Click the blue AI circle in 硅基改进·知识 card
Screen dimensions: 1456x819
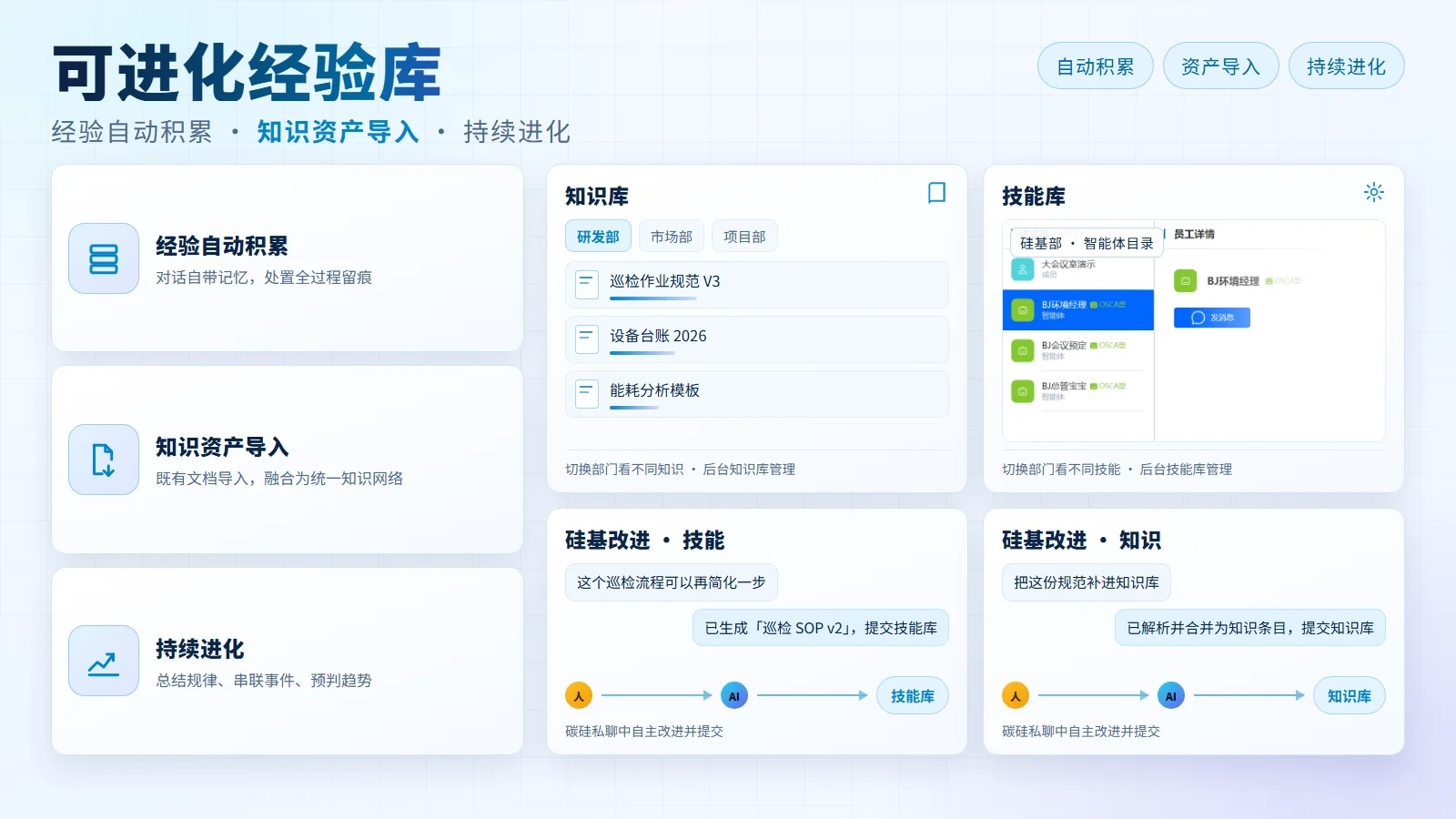click(1171, 696)
